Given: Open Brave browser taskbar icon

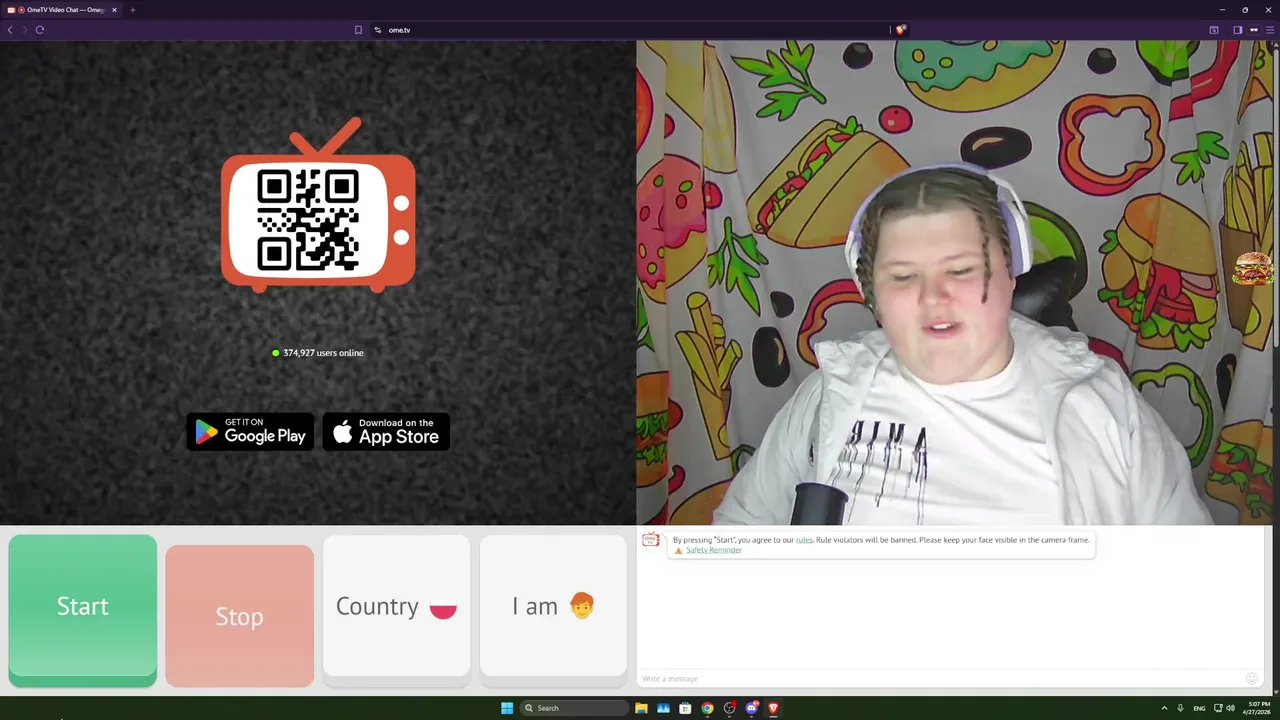Looking at the screenshot, I should tap(773, 708).
